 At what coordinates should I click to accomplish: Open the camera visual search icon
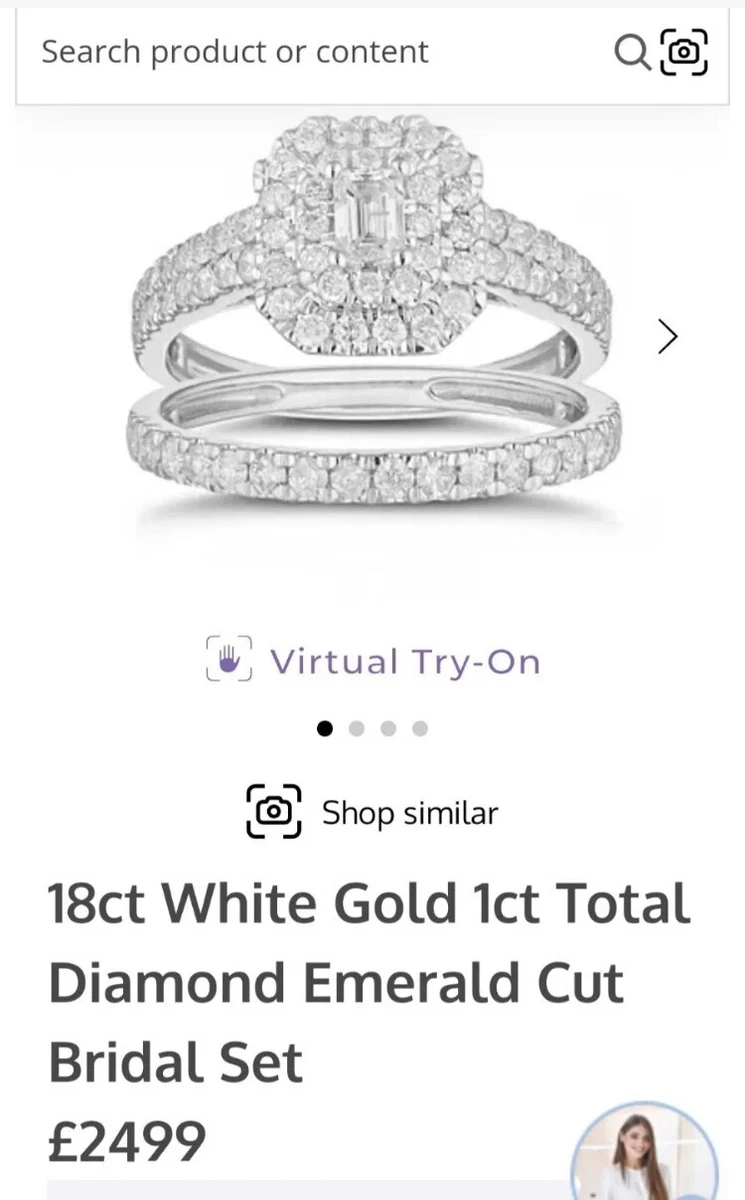tap(685, 52)
